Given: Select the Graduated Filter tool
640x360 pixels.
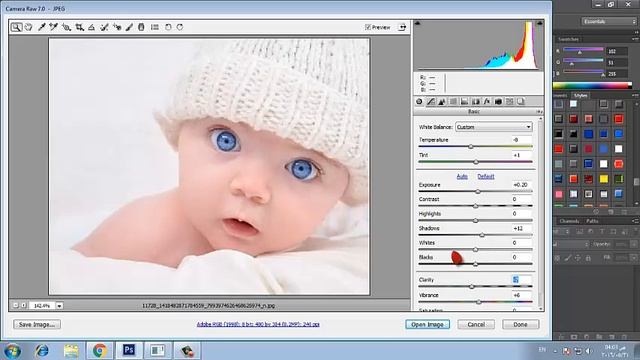Looking at the screenshot, I should point(141,27).
